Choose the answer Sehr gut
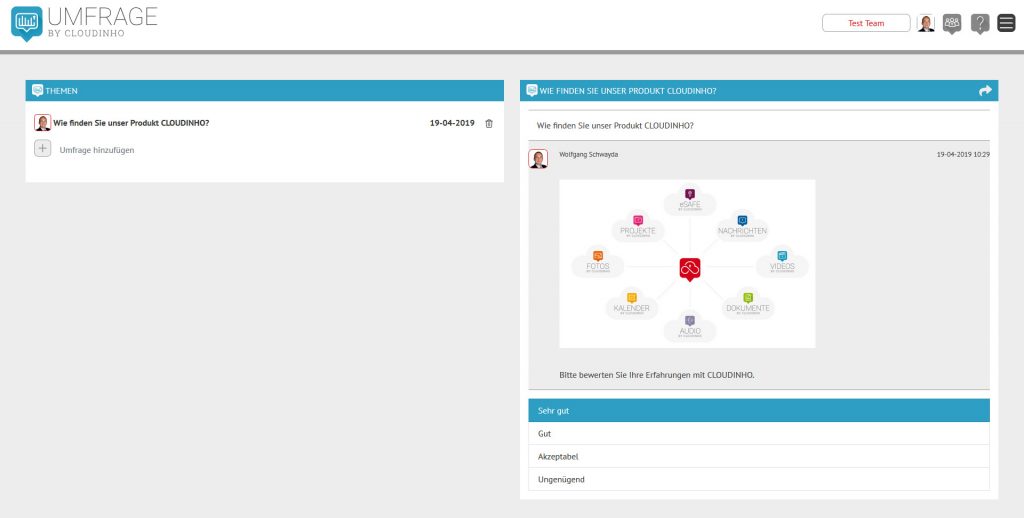Screen dimensions: 1024x518 pyautogui.click(x=759, y=410)
